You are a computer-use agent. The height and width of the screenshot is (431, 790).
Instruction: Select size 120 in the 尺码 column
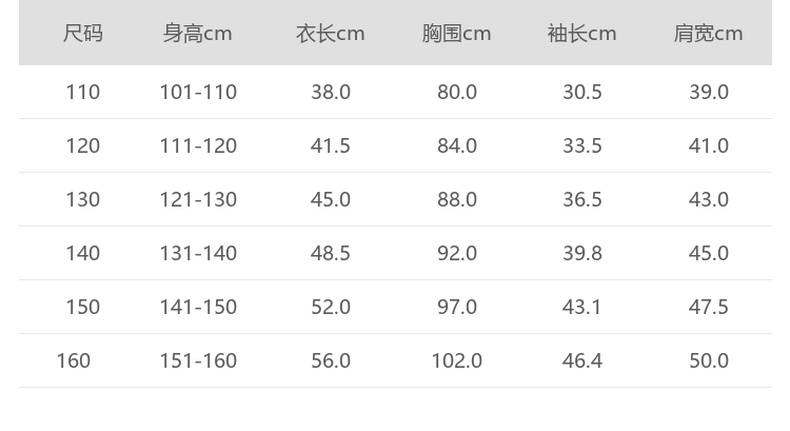tap(83, 146)
